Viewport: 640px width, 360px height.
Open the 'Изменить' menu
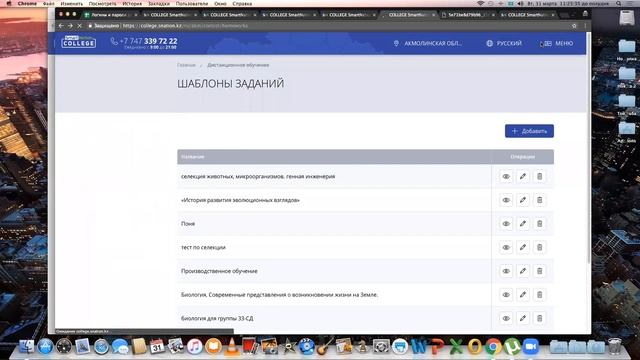[72, 3]
